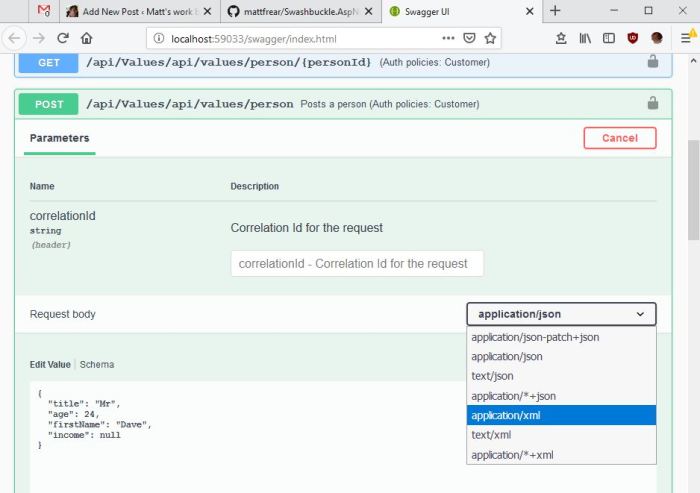Select text/json content type option
The width and height of the screenshot is (700, 493).
pos(561,376)
